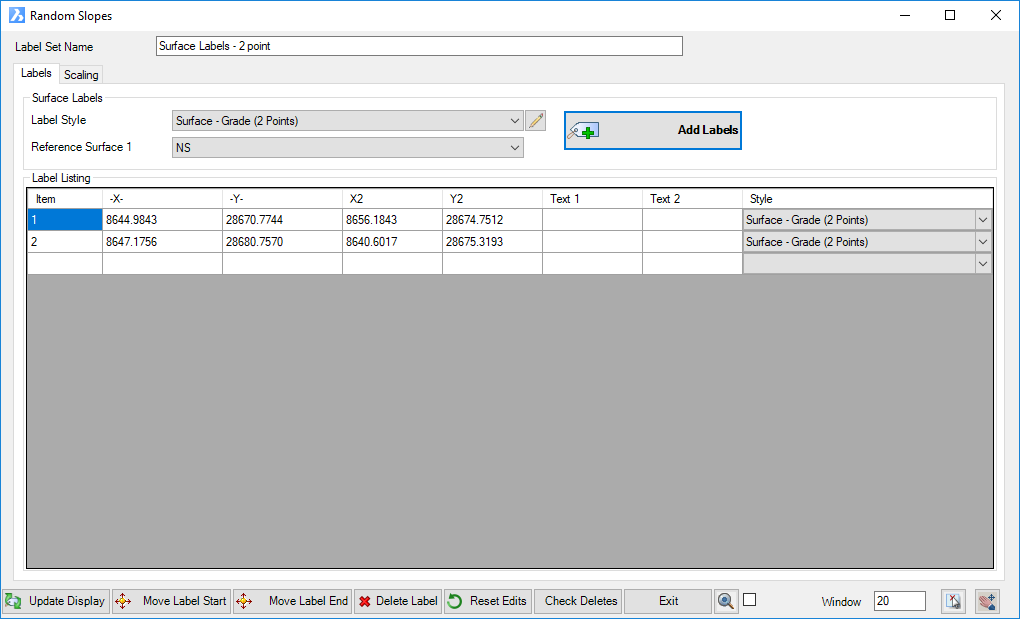This screenshot has height=619, width=1020.
Task: Click Reset Edits button
Action: click(487, 601)
